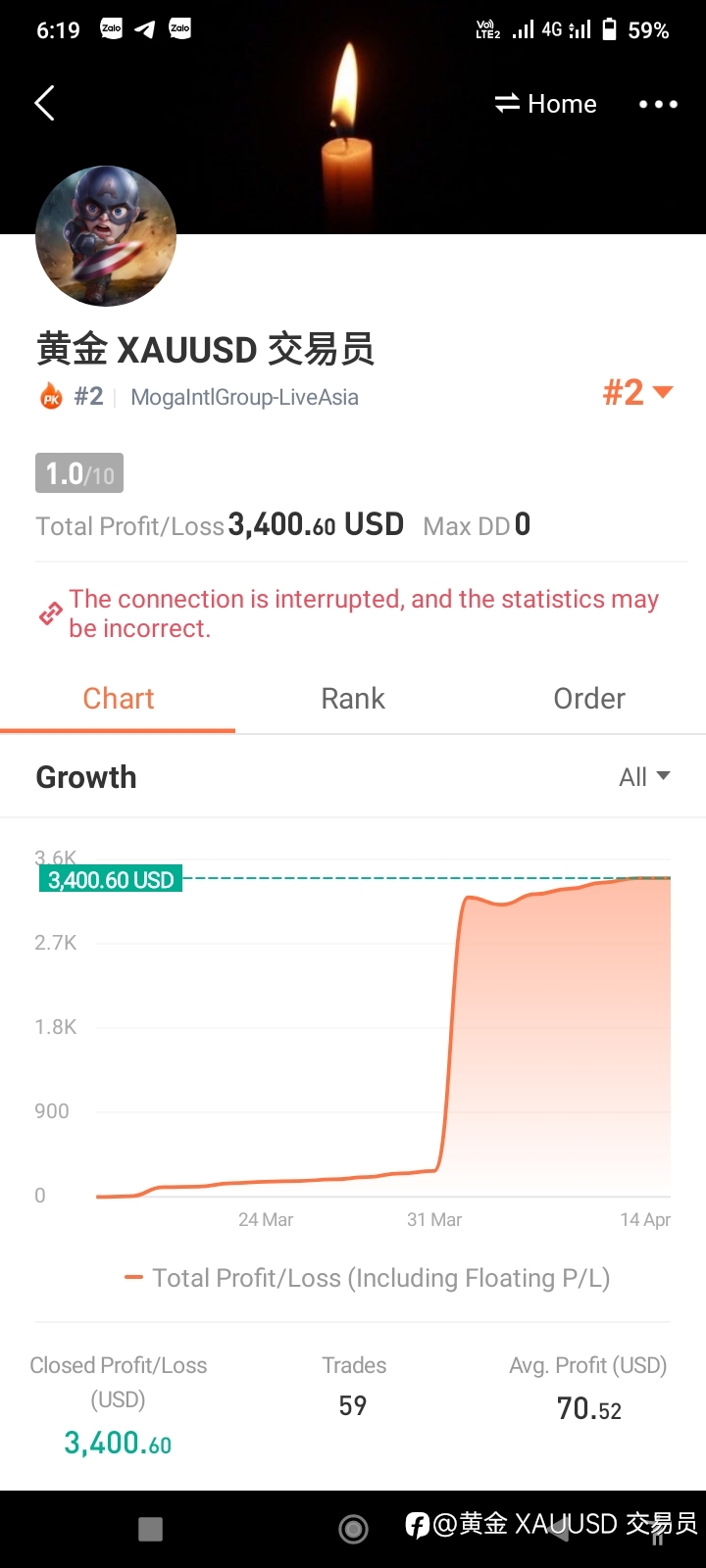This screenshot has width=706, height=1568.
Task: Tap the broken link connection icon
Action: coord(50,614)
